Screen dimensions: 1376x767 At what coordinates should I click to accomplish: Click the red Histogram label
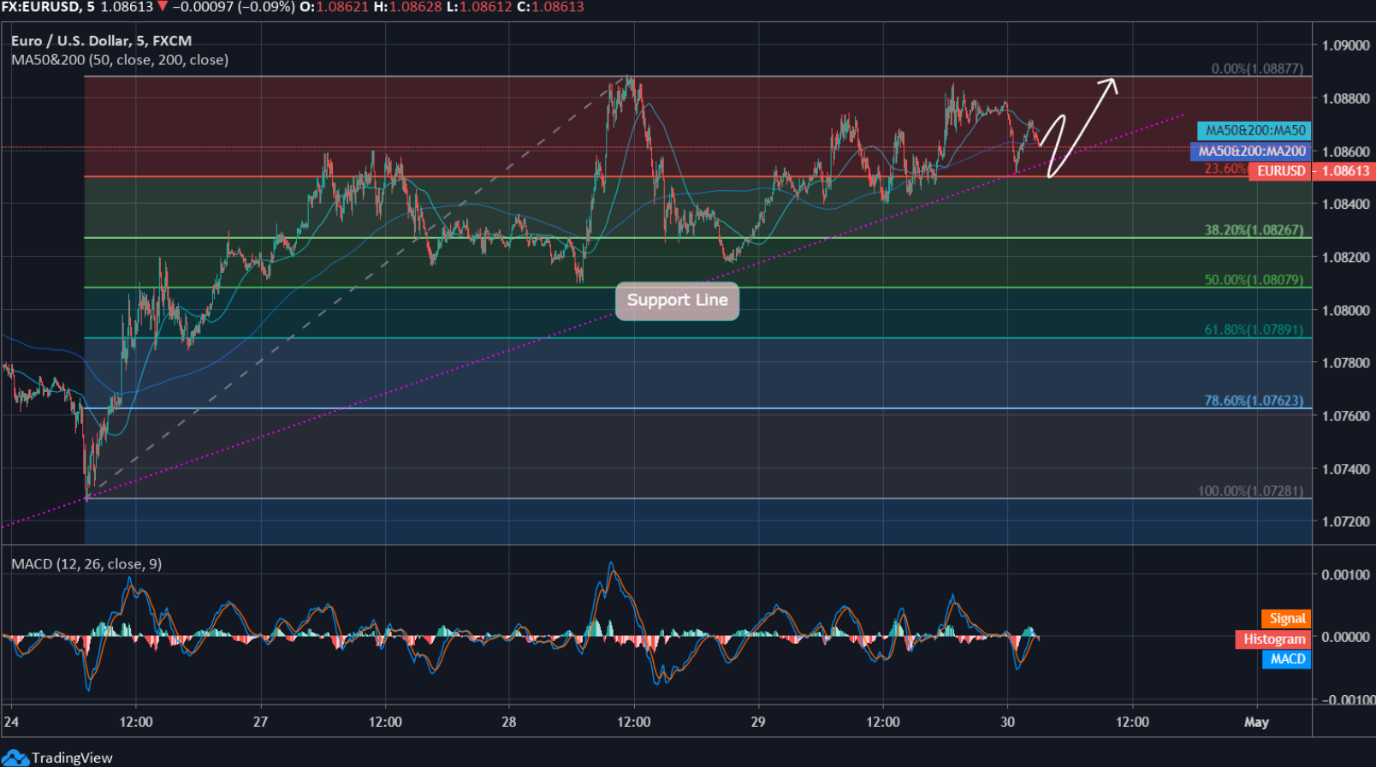(x=1273, y=639)
